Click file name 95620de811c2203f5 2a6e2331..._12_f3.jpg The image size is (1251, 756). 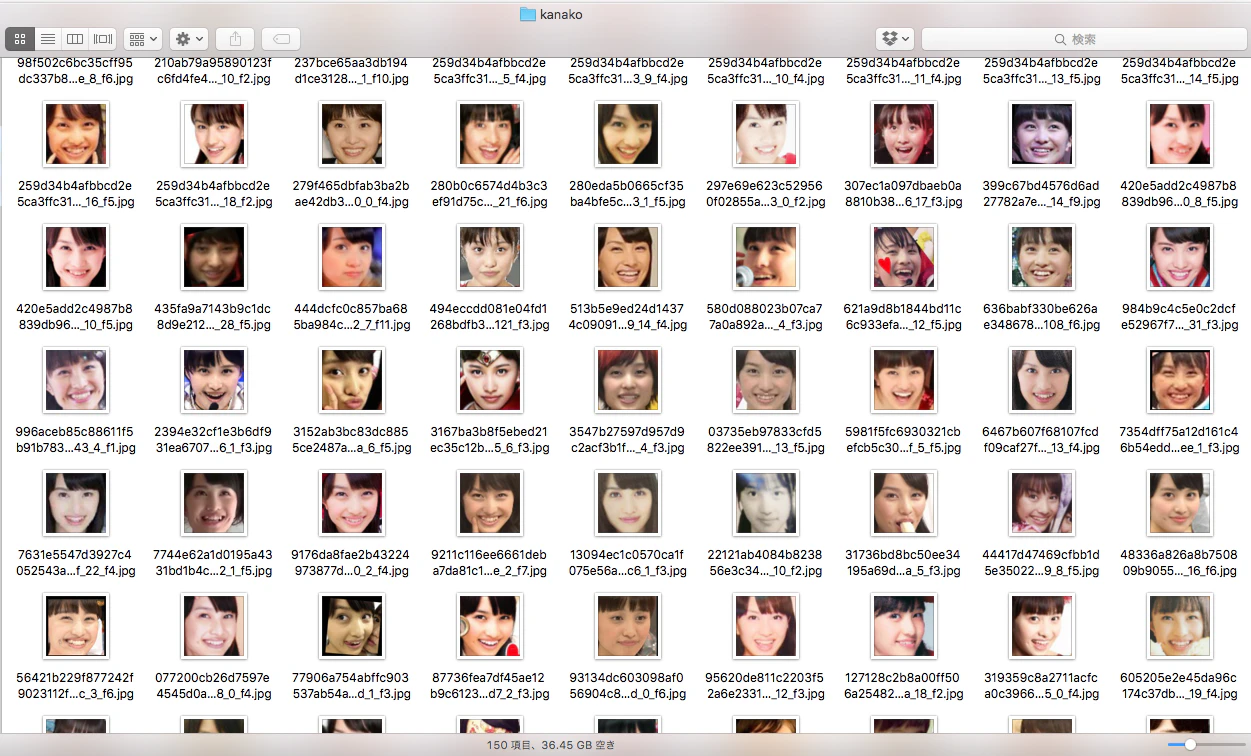tap(766, 686)
